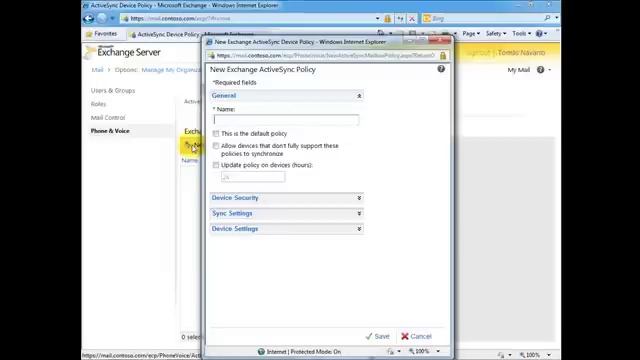Click the Cancel button
Screen dimensions: 640x360
(416, 336)
